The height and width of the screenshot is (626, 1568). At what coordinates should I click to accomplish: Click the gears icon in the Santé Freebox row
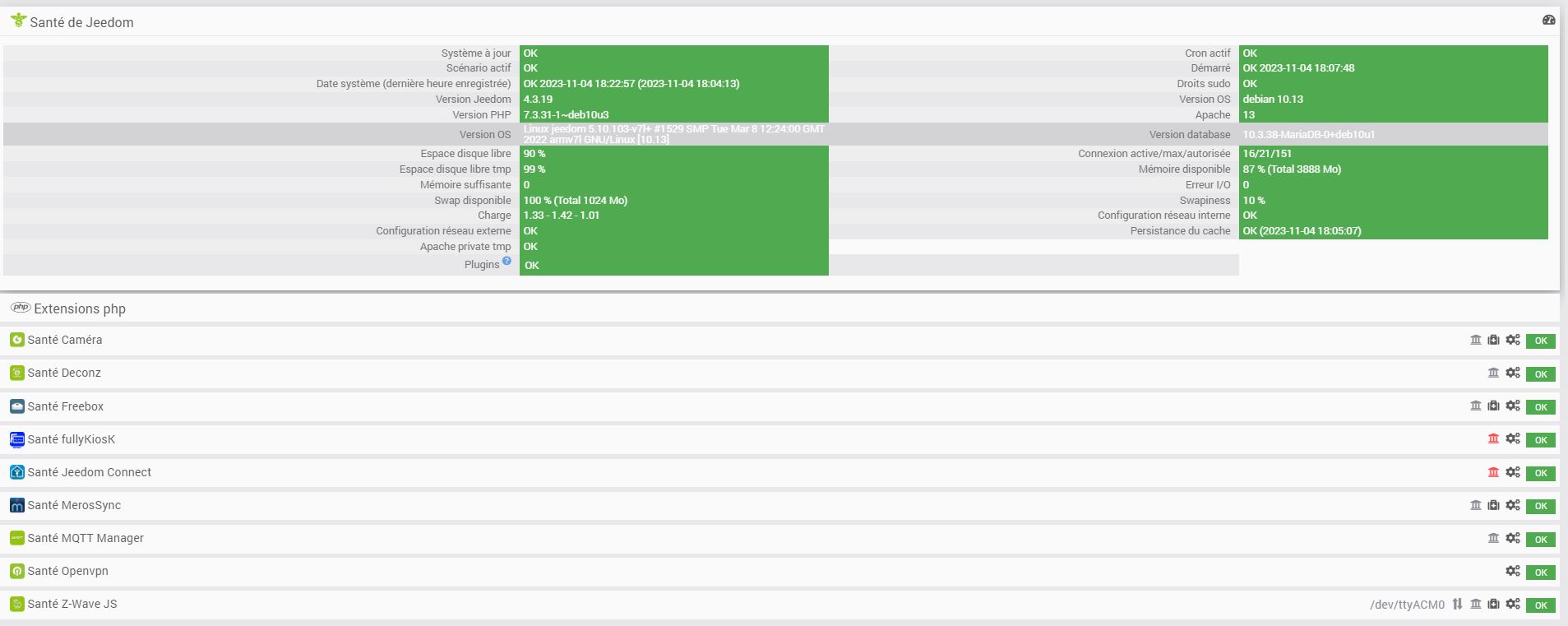coord(1513,406)
